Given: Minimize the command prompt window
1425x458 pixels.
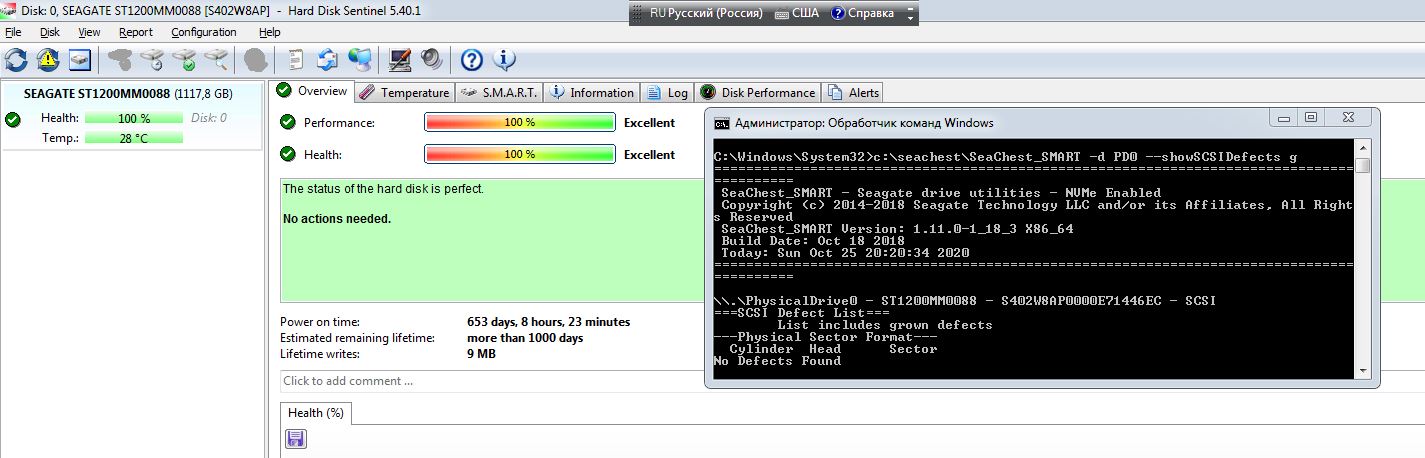Looking at the screenshot, I should click(x=1284, y=117).
